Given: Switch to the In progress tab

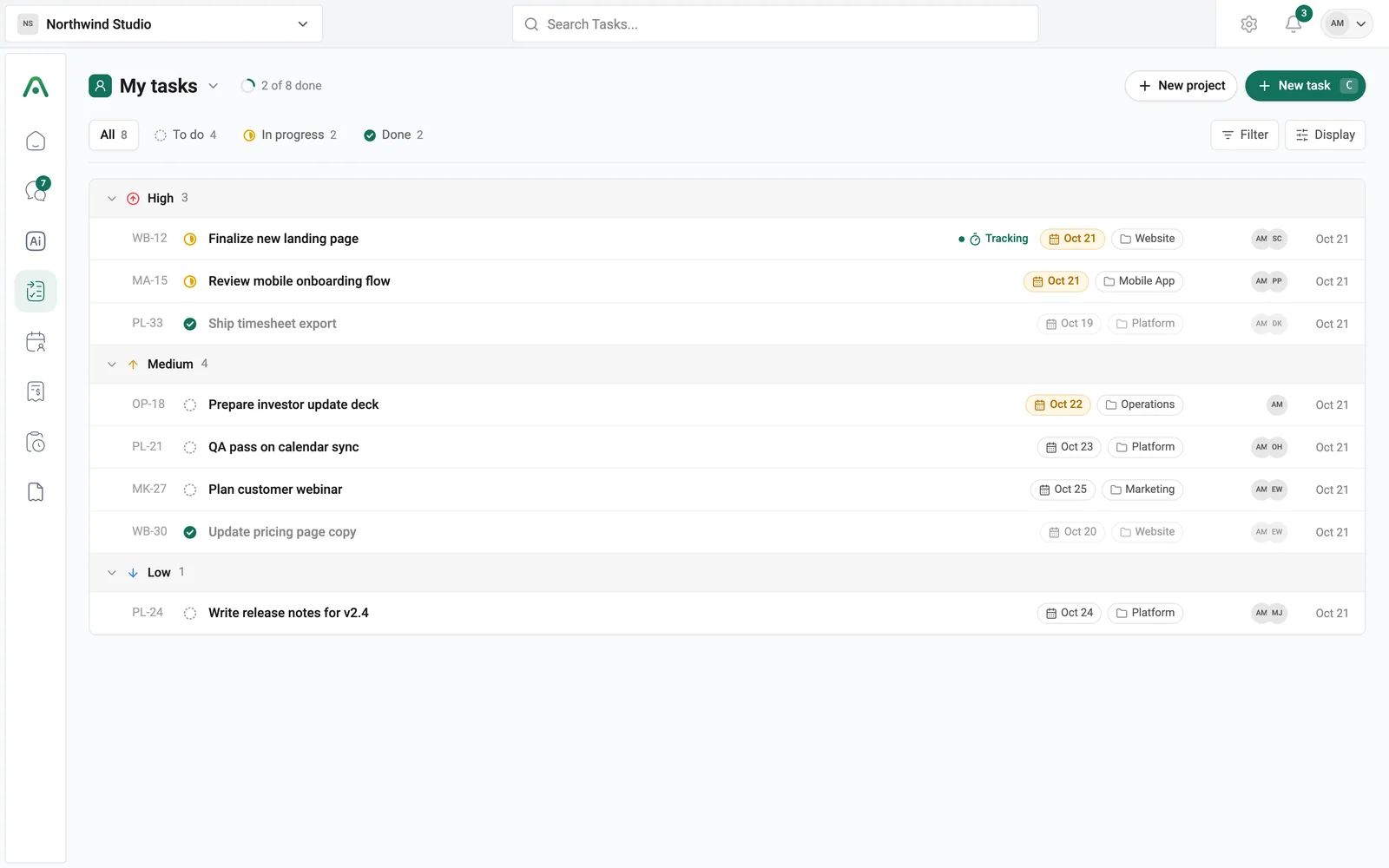Looking at the screenshot, I should coord(290,135).
